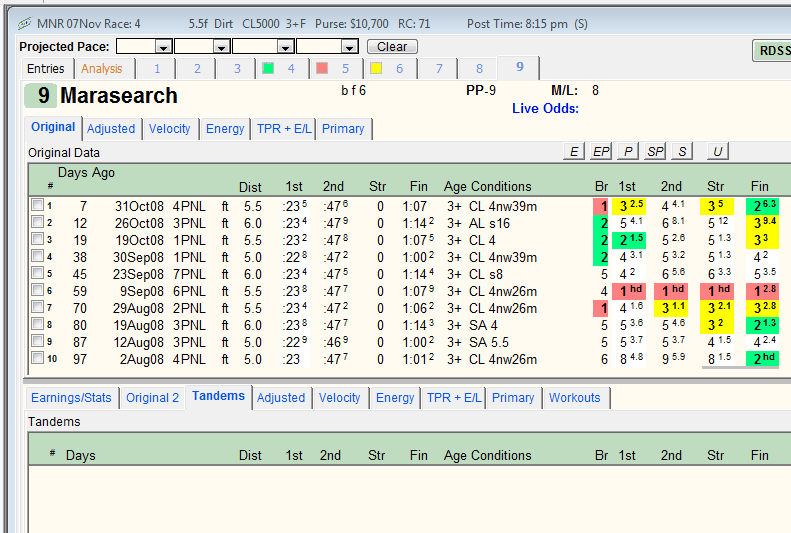Open the Tandems tab
Image resolution: width=791 pixels, height=533 pixels.
click(218, 396)
